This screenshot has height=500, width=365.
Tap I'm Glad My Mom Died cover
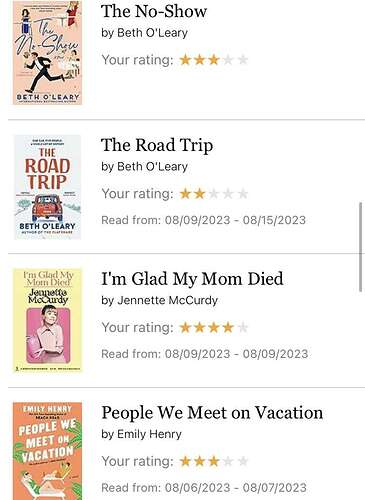[x=47, y=320]
